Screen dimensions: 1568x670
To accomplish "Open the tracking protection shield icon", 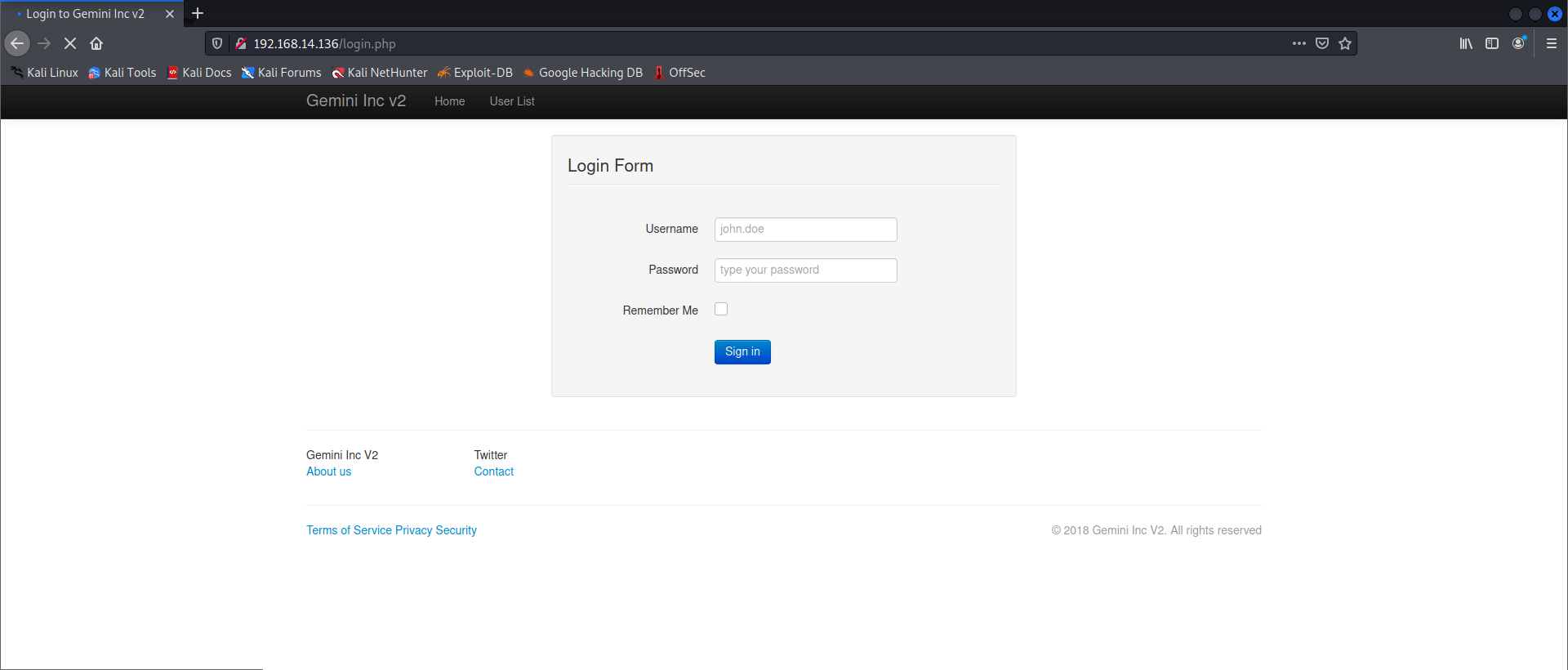I will coord(217,43).
